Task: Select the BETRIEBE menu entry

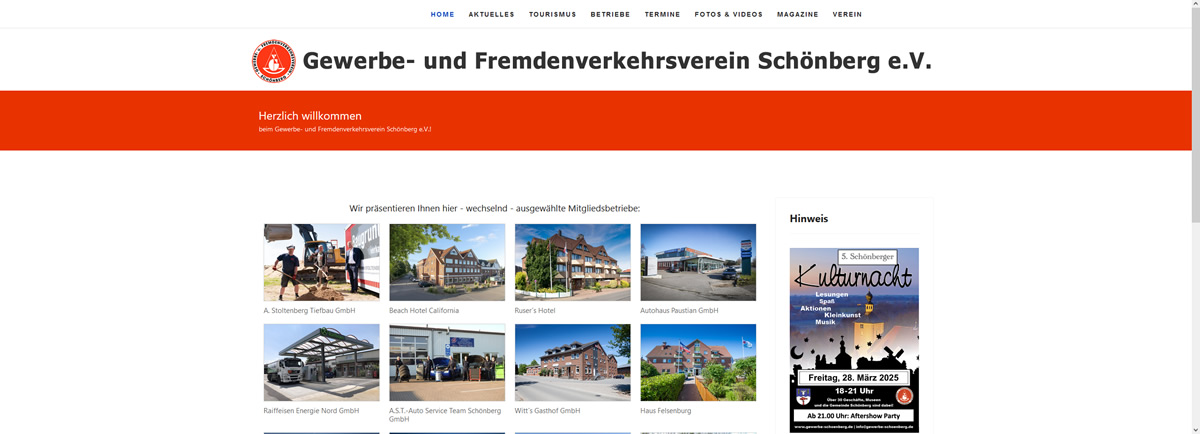Action: coord(610,15)
